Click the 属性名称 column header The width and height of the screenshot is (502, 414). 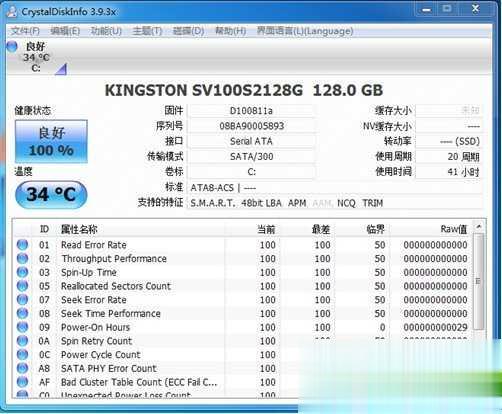click(x=140, y=229)
